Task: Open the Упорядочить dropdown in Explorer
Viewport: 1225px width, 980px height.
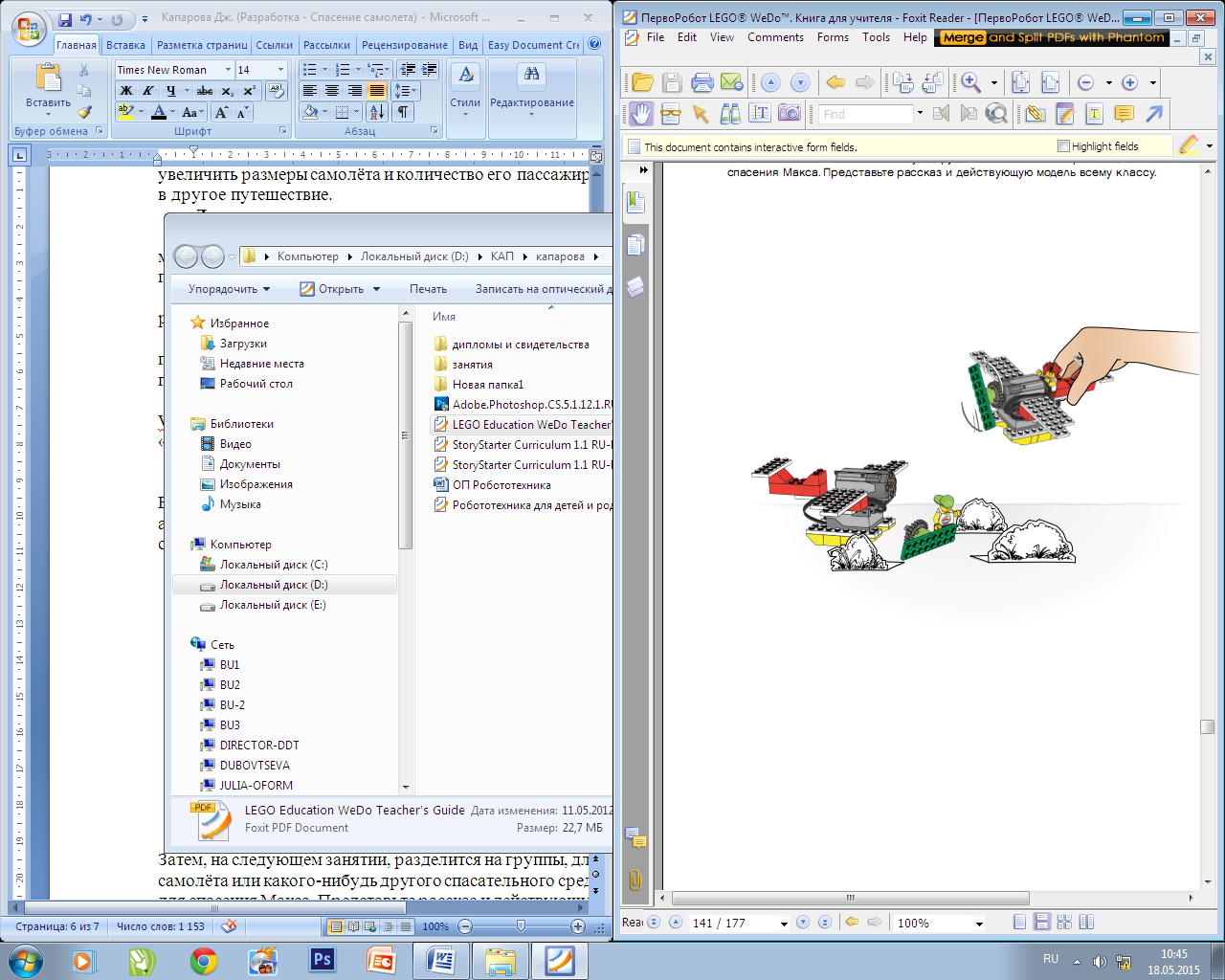Action: click(229, 289)
